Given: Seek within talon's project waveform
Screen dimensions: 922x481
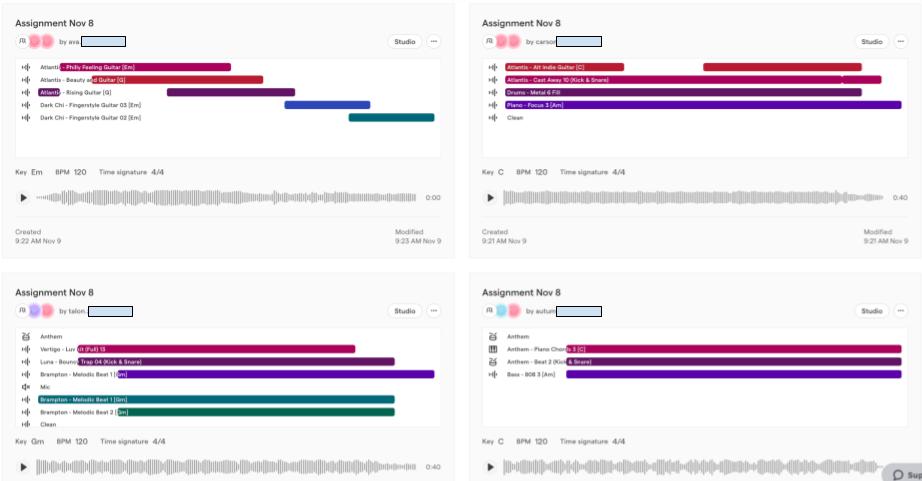Looking at the screenshot, I should 226,467.
